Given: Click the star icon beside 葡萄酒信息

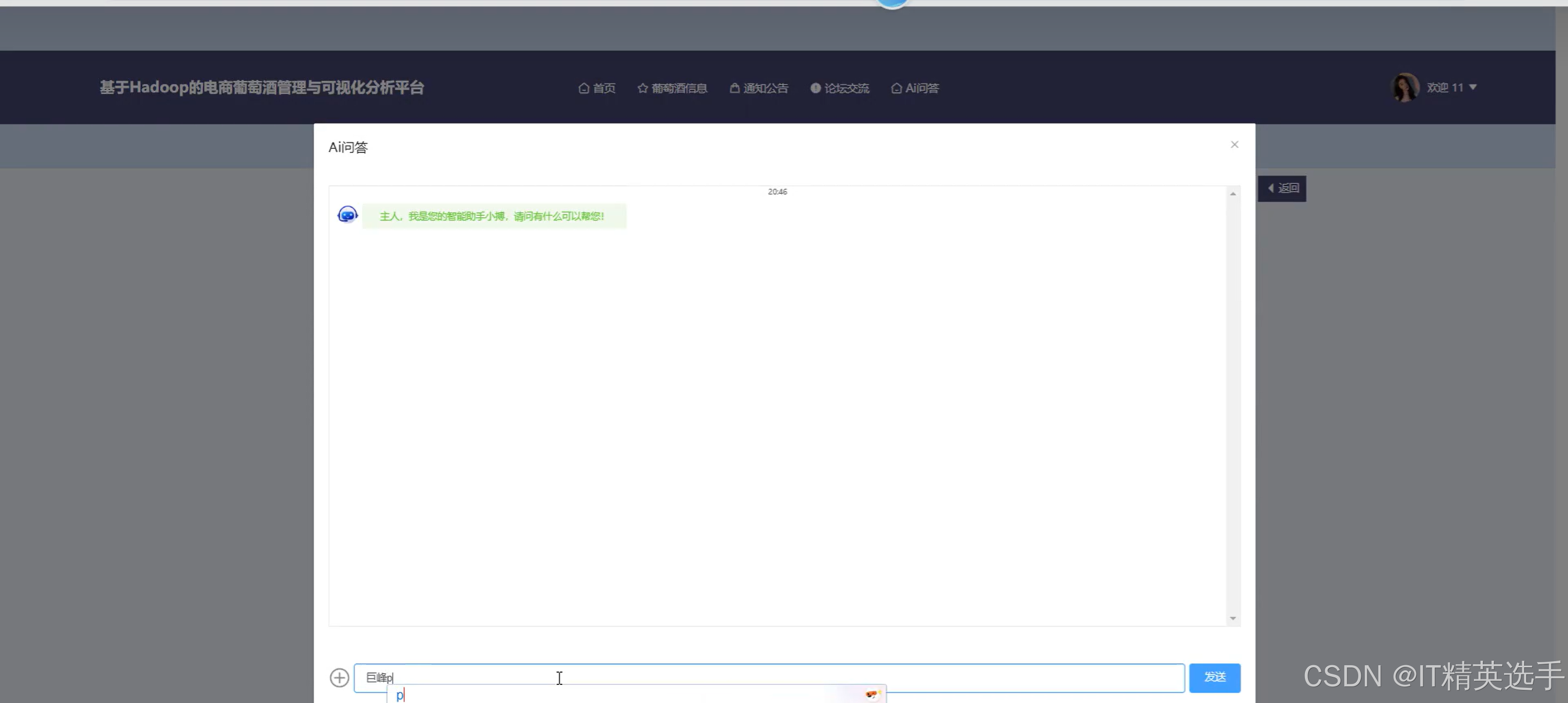Looking at the screenshot, I should click(x=642, y=89).
